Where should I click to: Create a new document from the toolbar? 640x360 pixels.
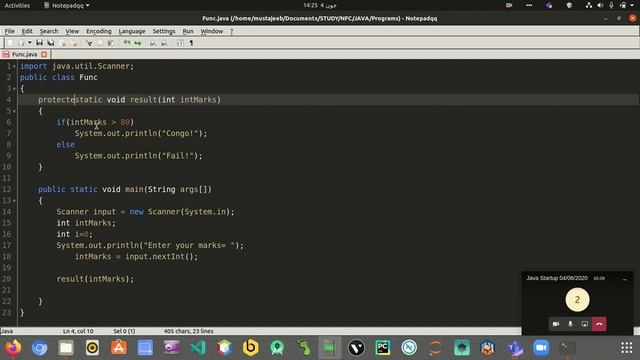pyautogui.click(x=10, y=43)
